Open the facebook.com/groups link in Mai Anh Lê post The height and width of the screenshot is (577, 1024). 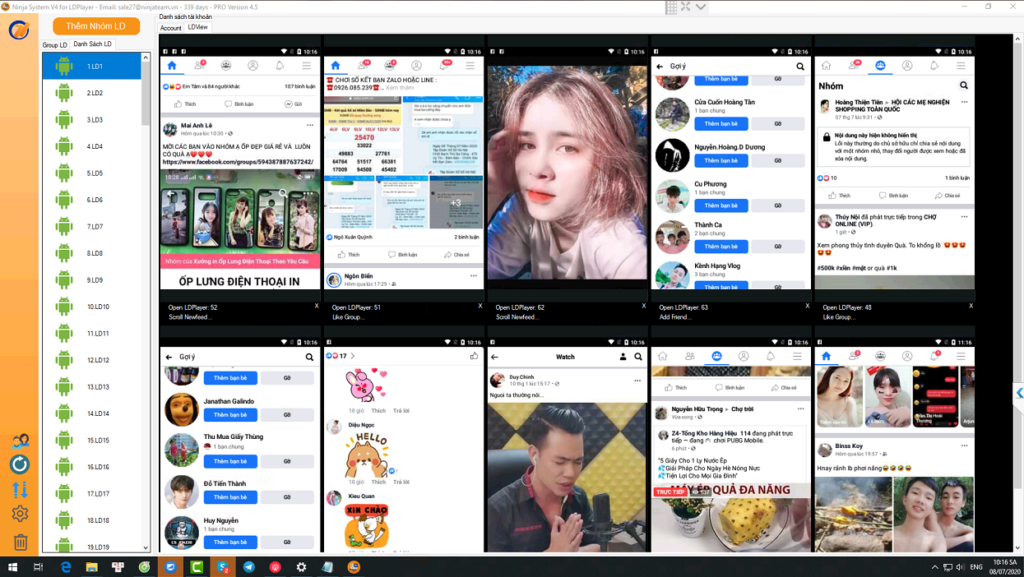(238, 162)
